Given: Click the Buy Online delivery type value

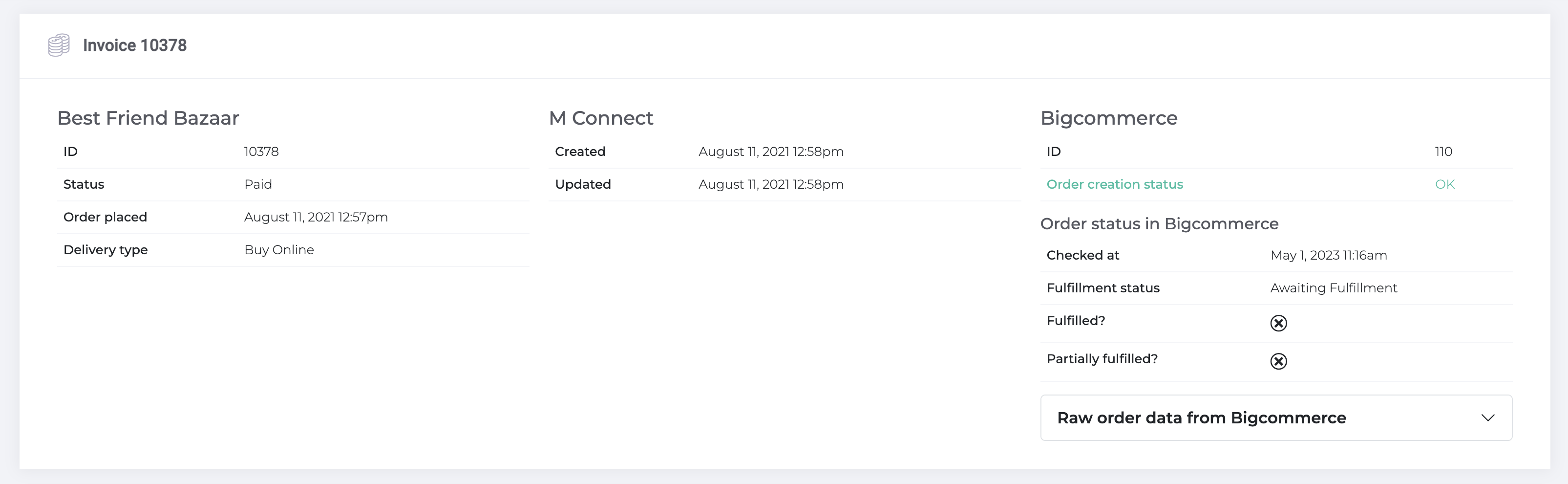Looking at the screenshot, I should click(x=279, y=250).
